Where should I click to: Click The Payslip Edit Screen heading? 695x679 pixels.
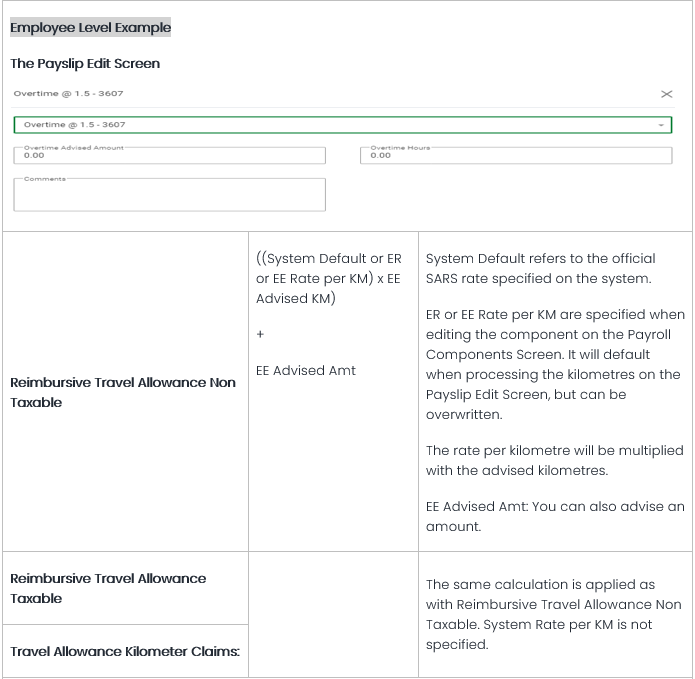coord(85,63)
